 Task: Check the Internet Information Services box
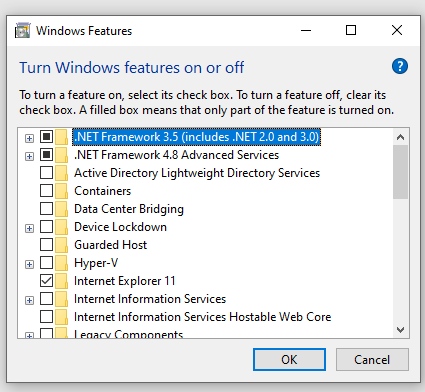point(46,299)
